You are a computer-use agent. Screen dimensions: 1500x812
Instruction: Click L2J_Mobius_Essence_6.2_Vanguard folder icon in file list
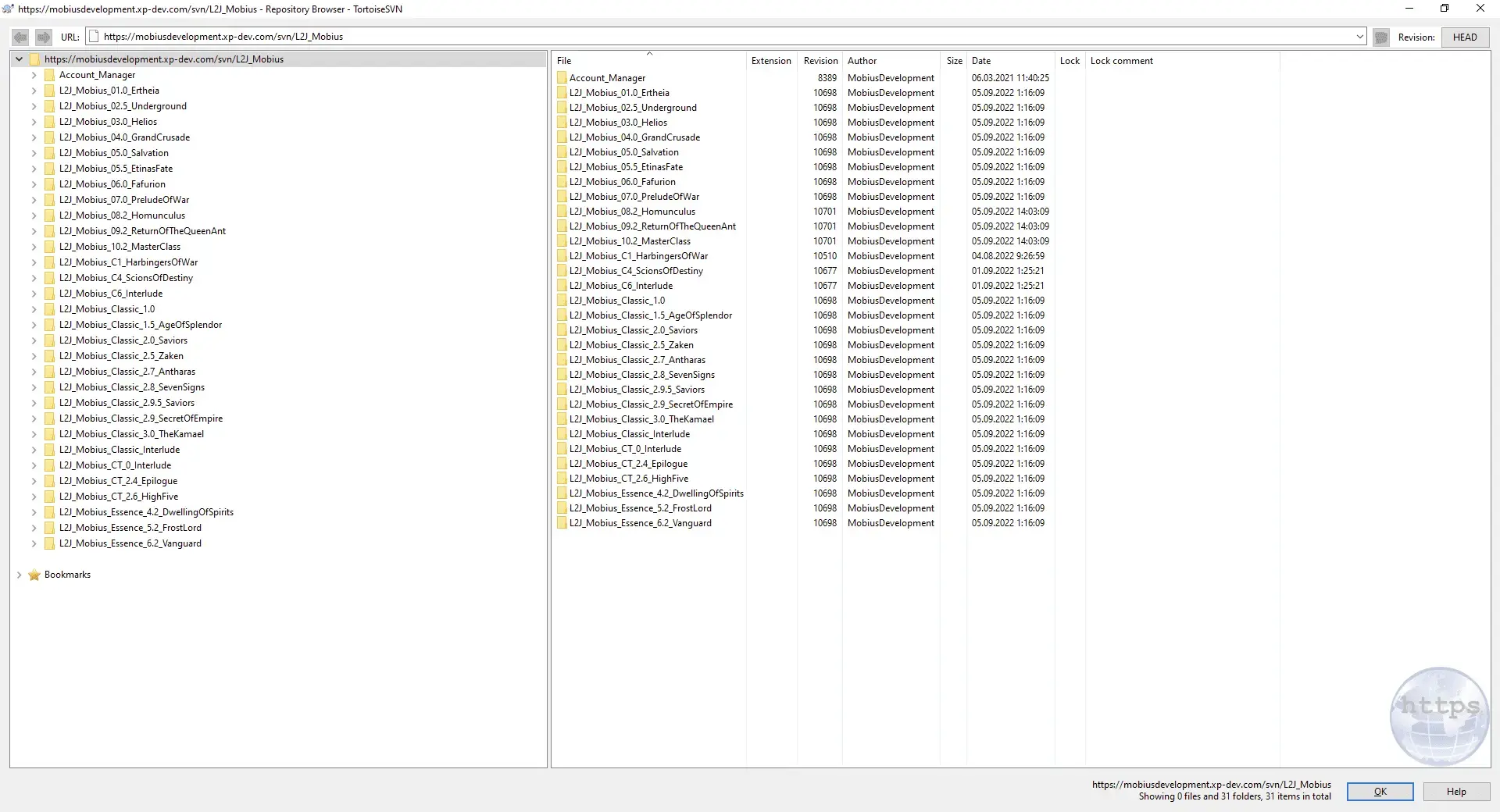[x=562, y=523]
